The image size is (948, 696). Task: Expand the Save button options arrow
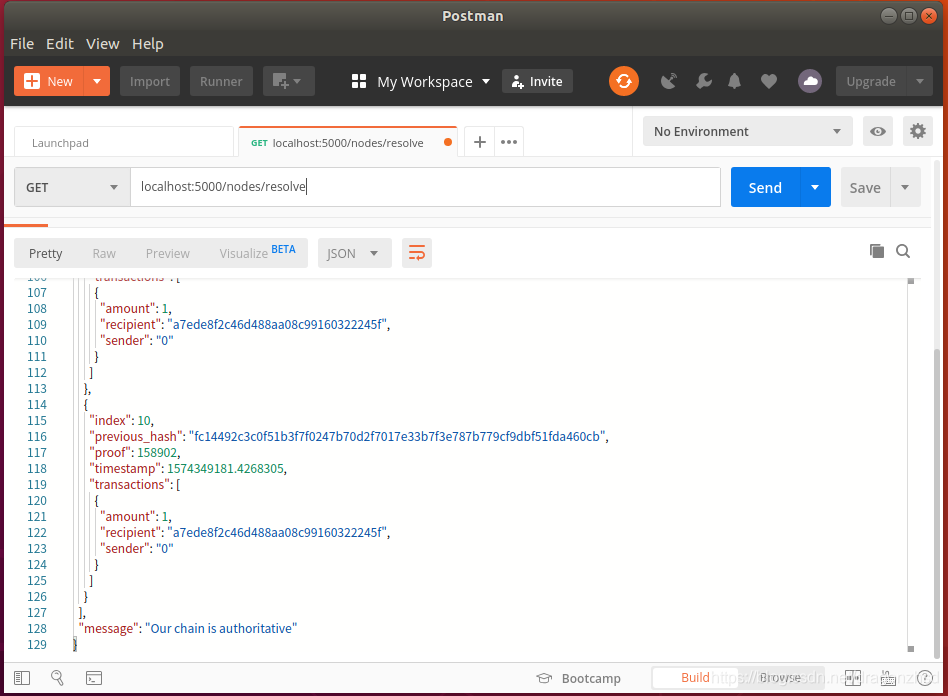coord(905,187)
